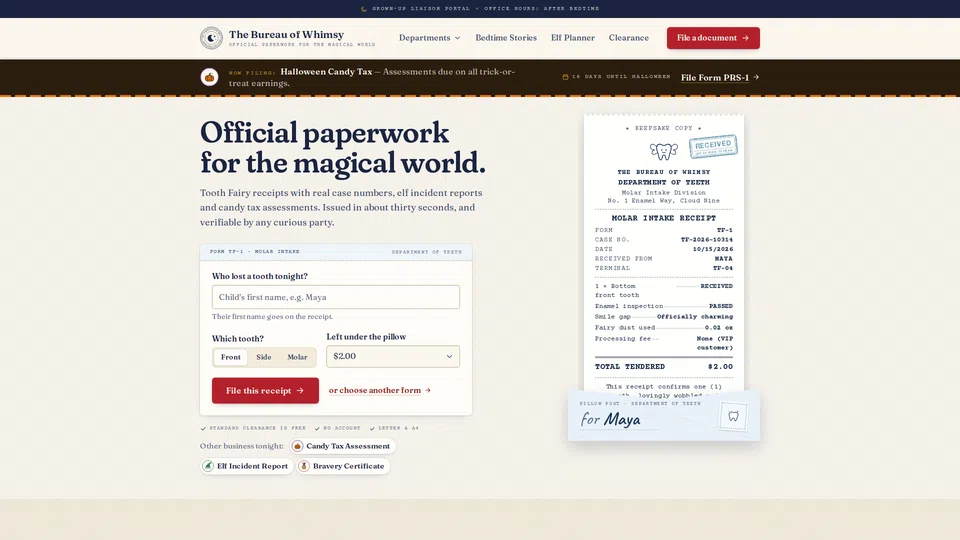Go to Clearance page
The image size is (960, 540).
(629, 38)
